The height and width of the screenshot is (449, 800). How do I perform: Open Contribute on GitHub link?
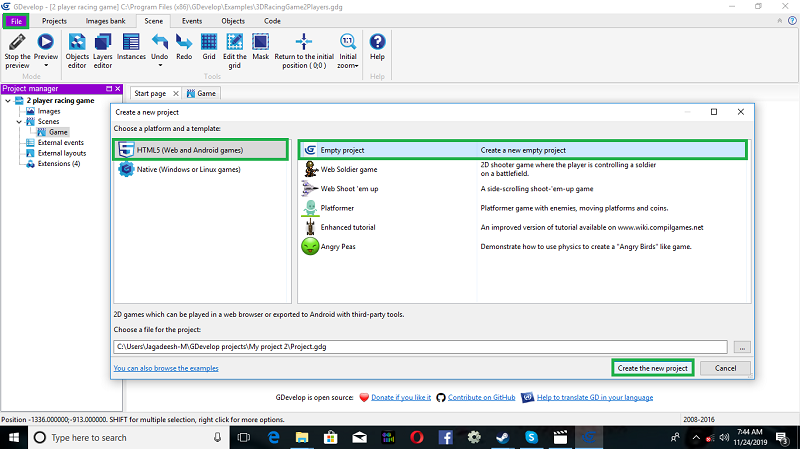pyautogui.click(x=481, y=397)
